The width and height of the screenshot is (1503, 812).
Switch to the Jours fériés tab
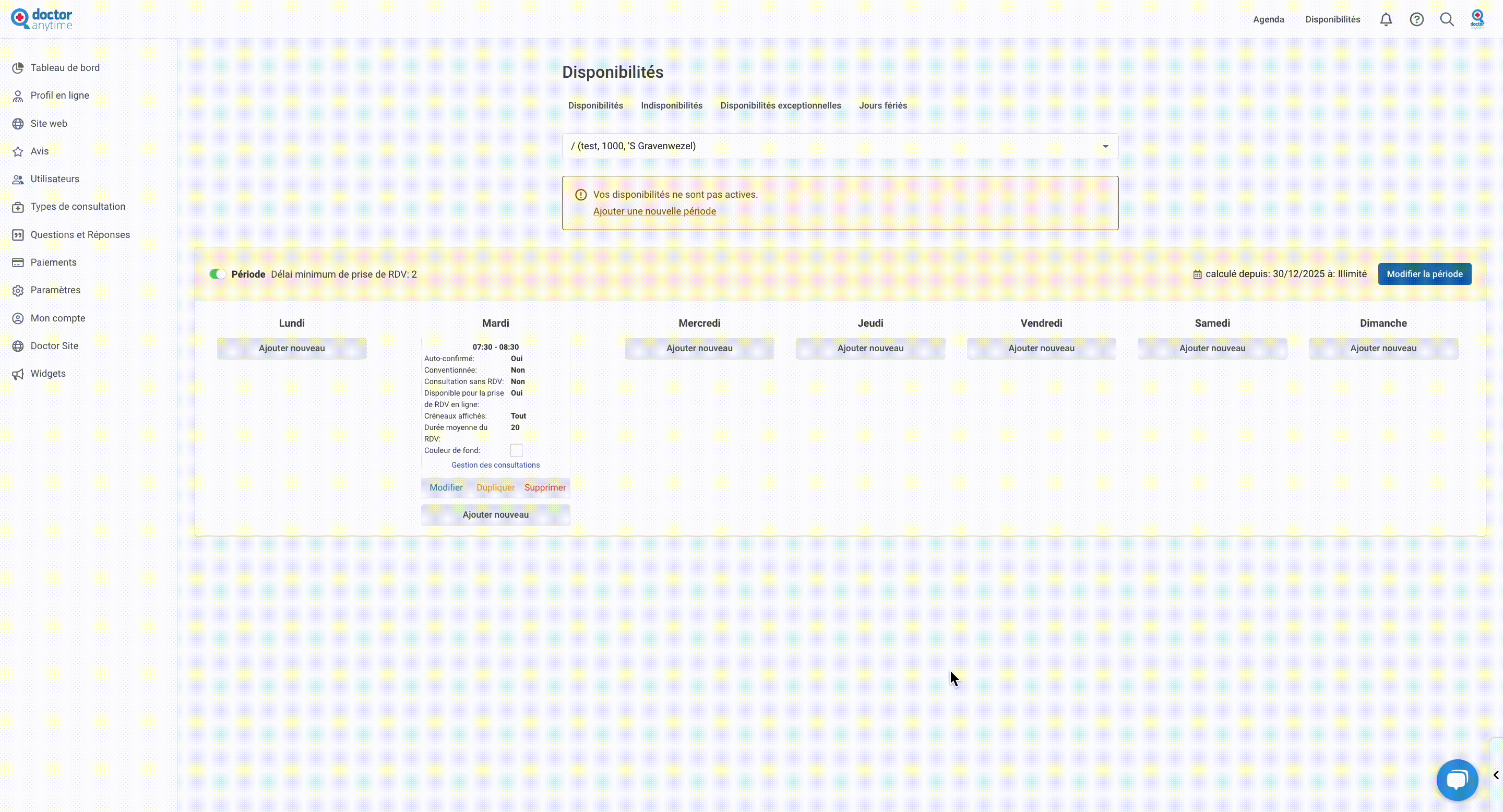pyautogui.click(x=883, y=105)
